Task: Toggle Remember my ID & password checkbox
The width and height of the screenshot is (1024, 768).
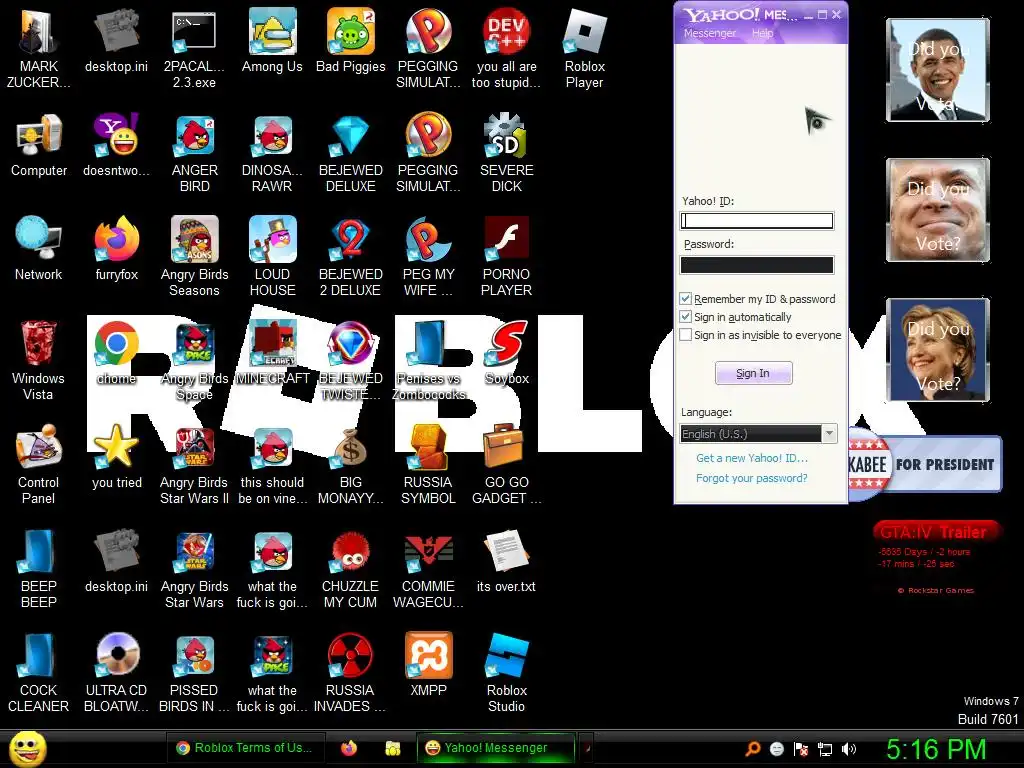Action: [685, 298]
